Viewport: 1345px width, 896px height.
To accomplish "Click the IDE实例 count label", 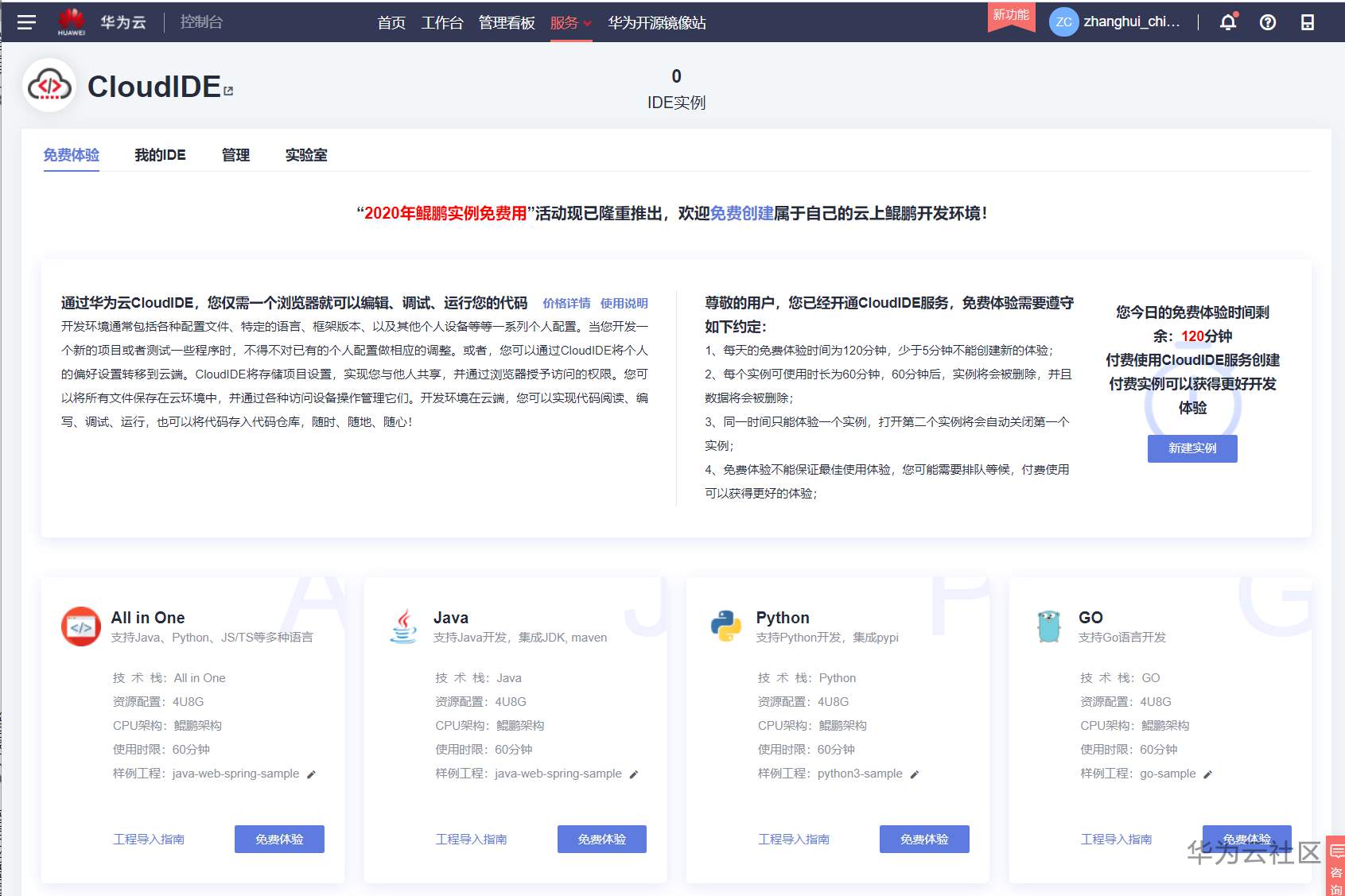I will (x=676, y=103).
